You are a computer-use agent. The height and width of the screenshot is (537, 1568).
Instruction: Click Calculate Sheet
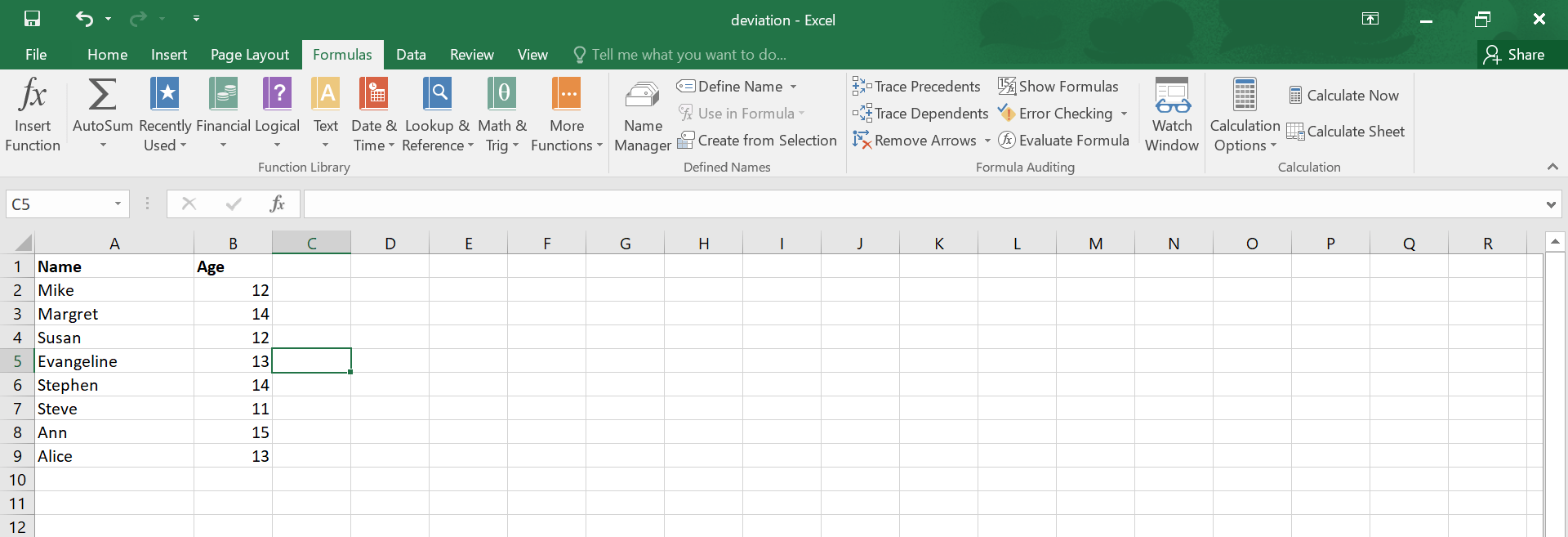pyautogui.click(x=1345, y=131)
